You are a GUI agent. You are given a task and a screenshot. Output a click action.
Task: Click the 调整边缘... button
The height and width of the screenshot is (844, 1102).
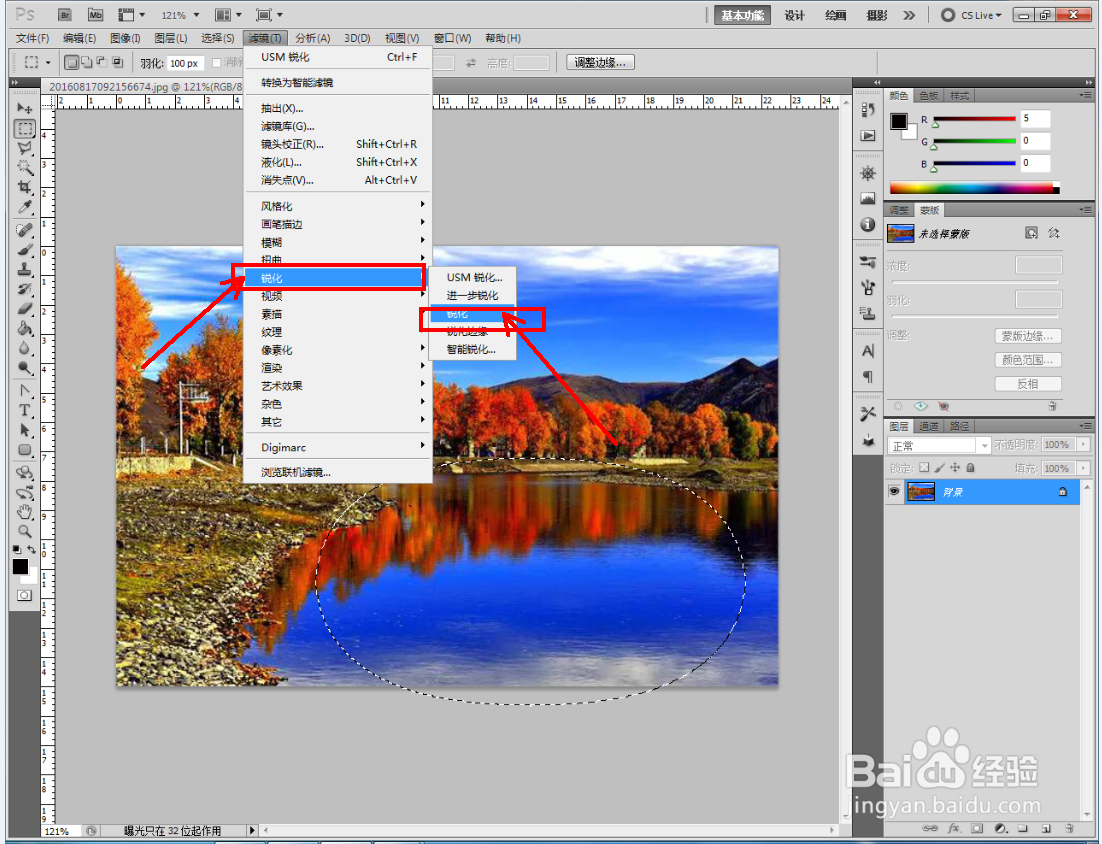click(600, 63)
